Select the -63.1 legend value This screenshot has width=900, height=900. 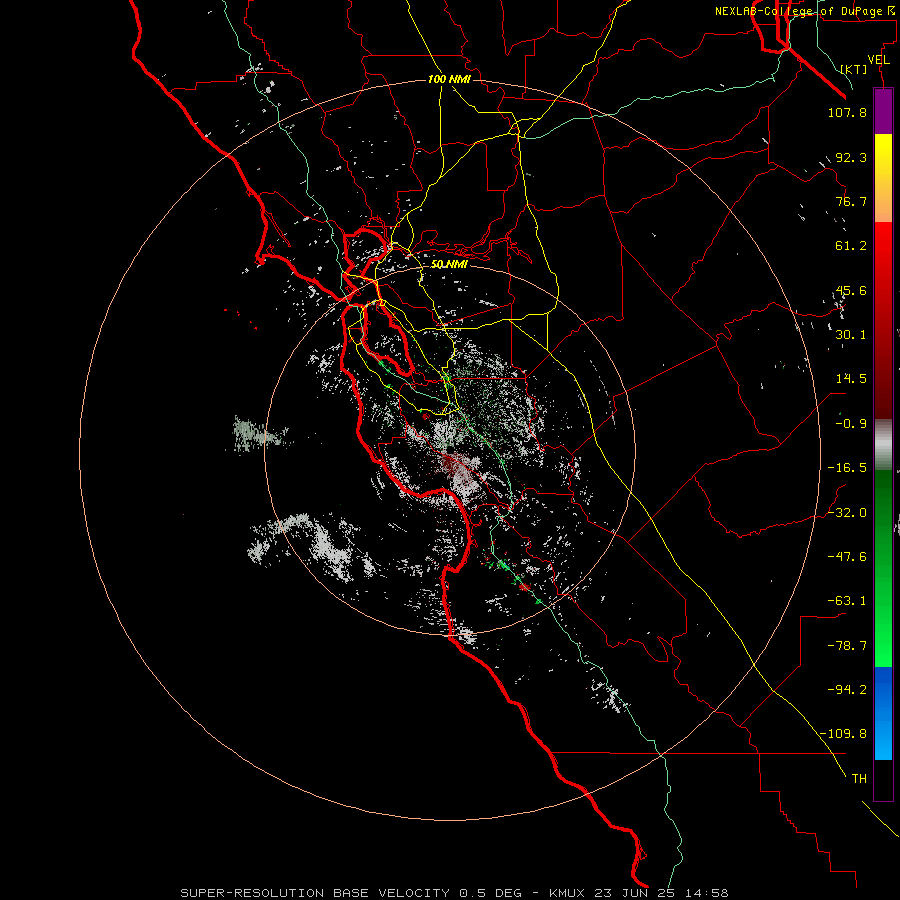[x=847, y=600]
